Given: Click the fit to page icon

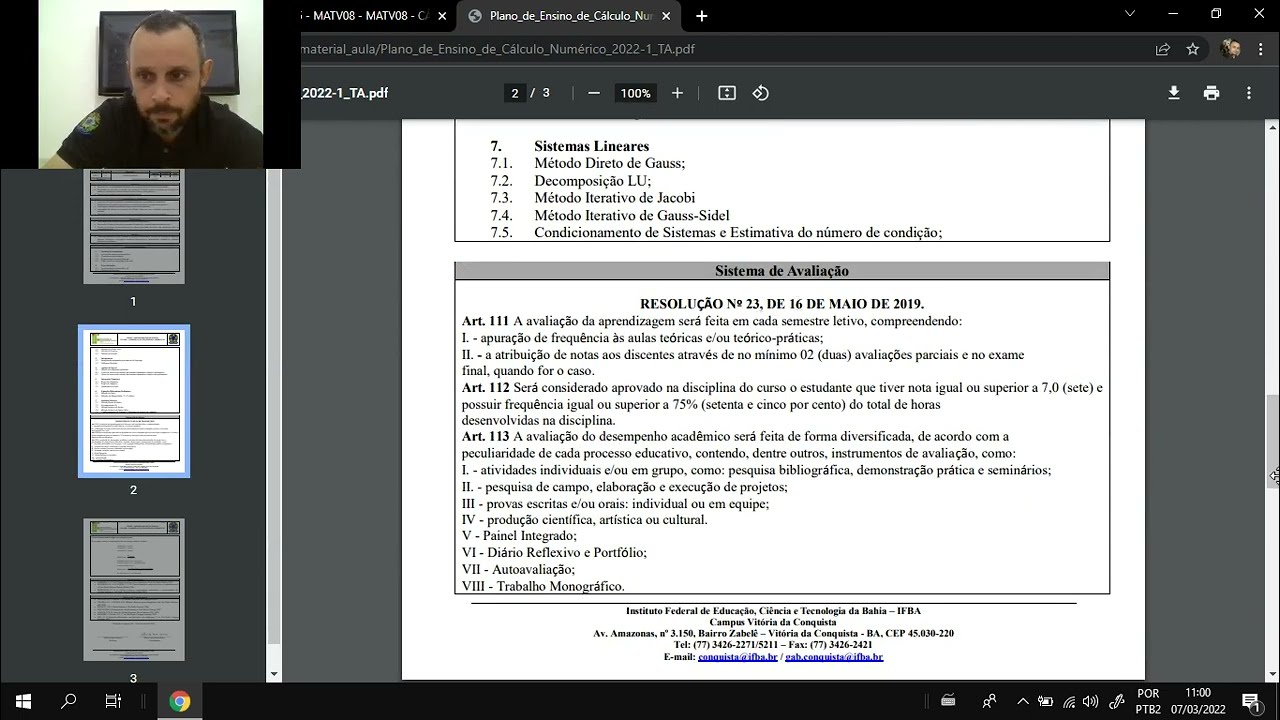Looking at the screenshot, I should [x=727, y=93].
